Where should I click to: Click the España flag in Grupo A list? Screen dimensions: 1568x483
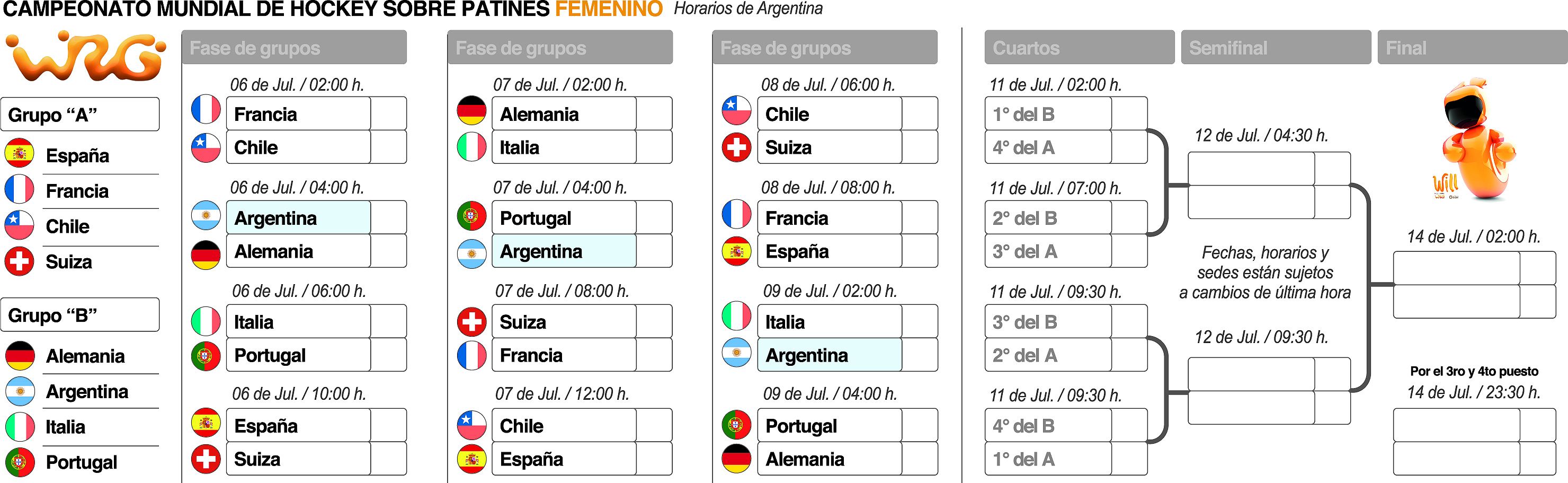point(19,153)
